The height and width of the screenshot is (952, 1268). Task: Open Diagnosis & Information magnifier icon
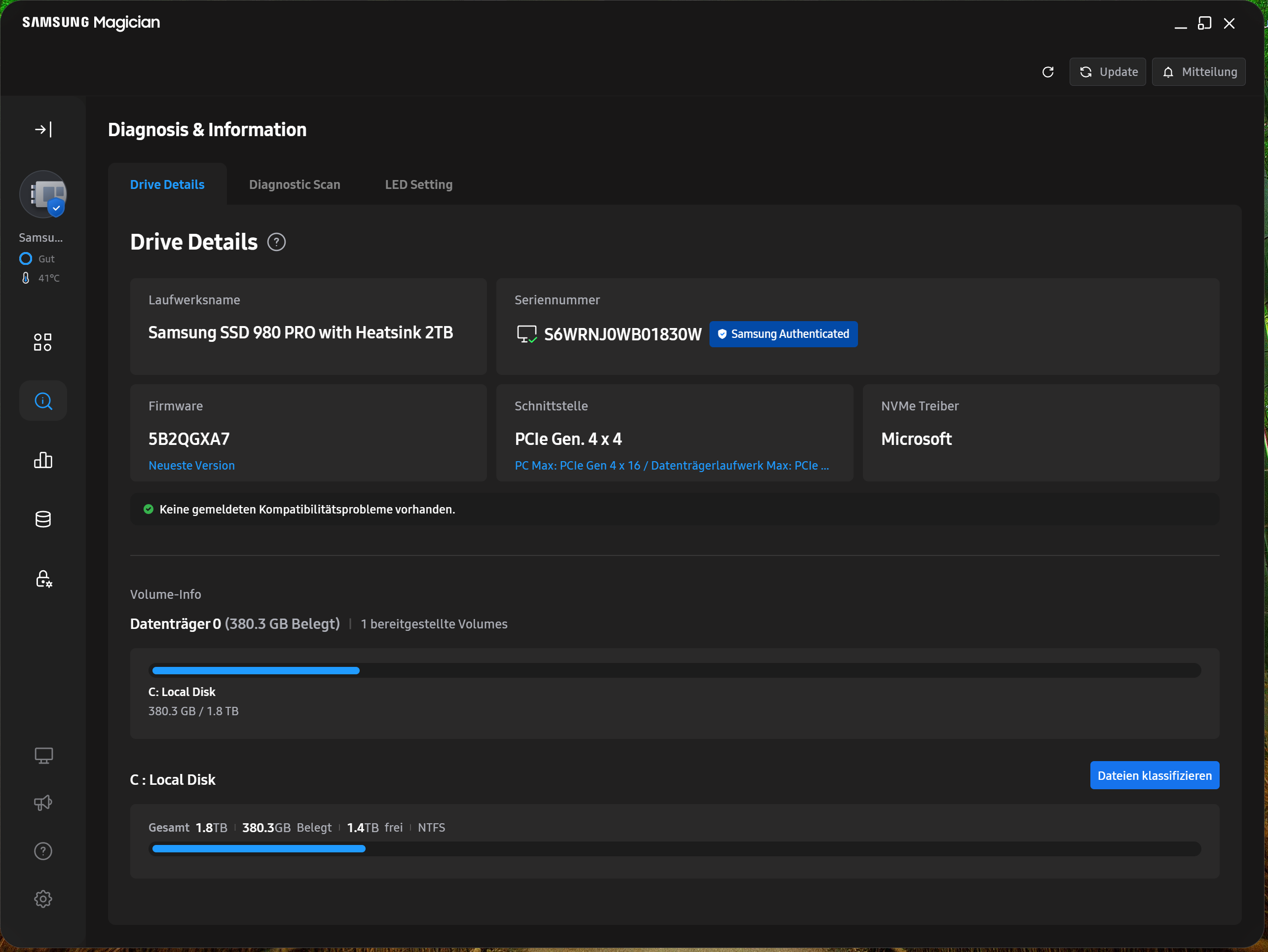tap(43, 401)
